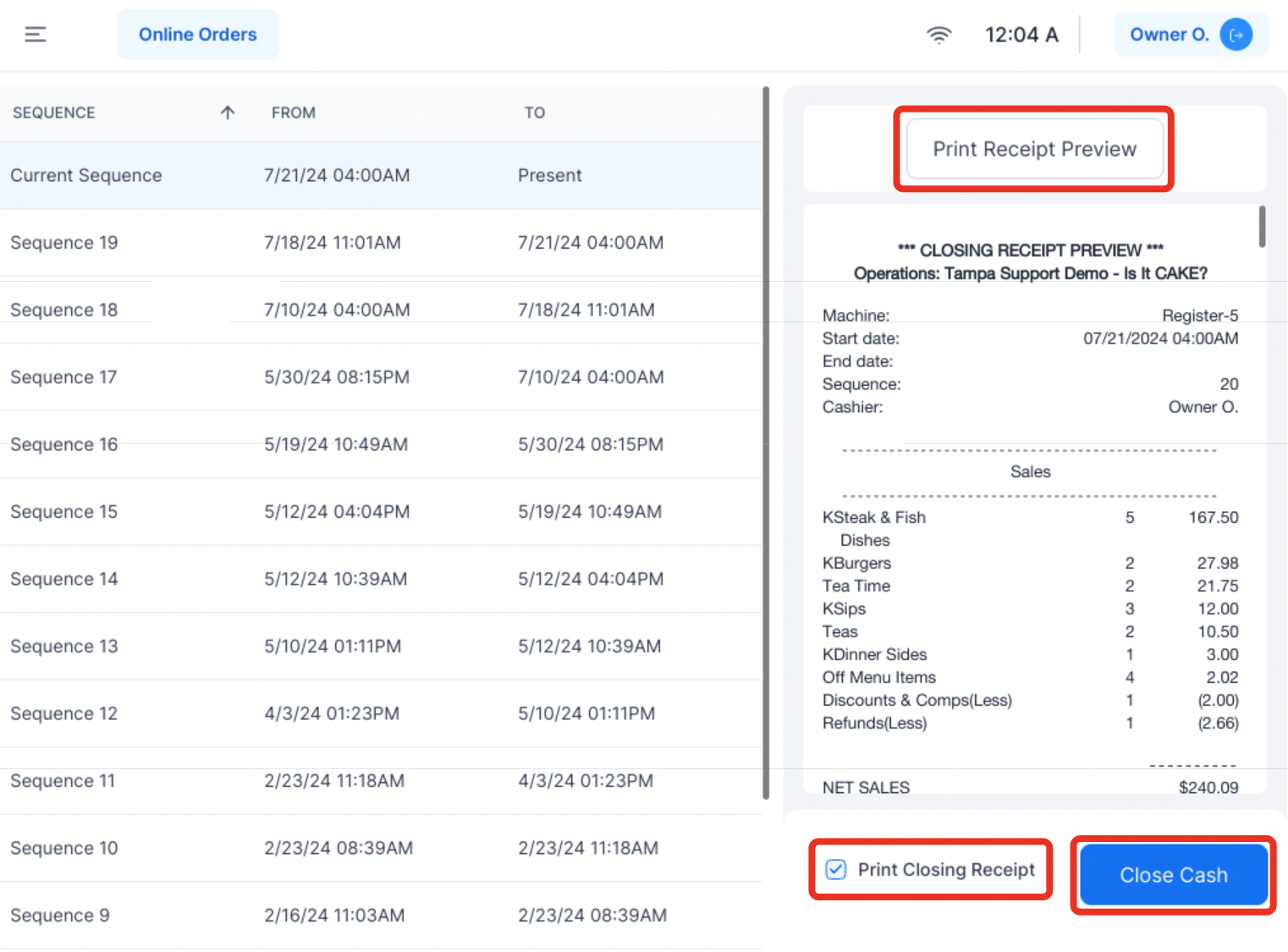Select the Sequence 16 row
The width and height of the screenshot is (1288, 952).
pyautogui.click(x=381, y=444)
